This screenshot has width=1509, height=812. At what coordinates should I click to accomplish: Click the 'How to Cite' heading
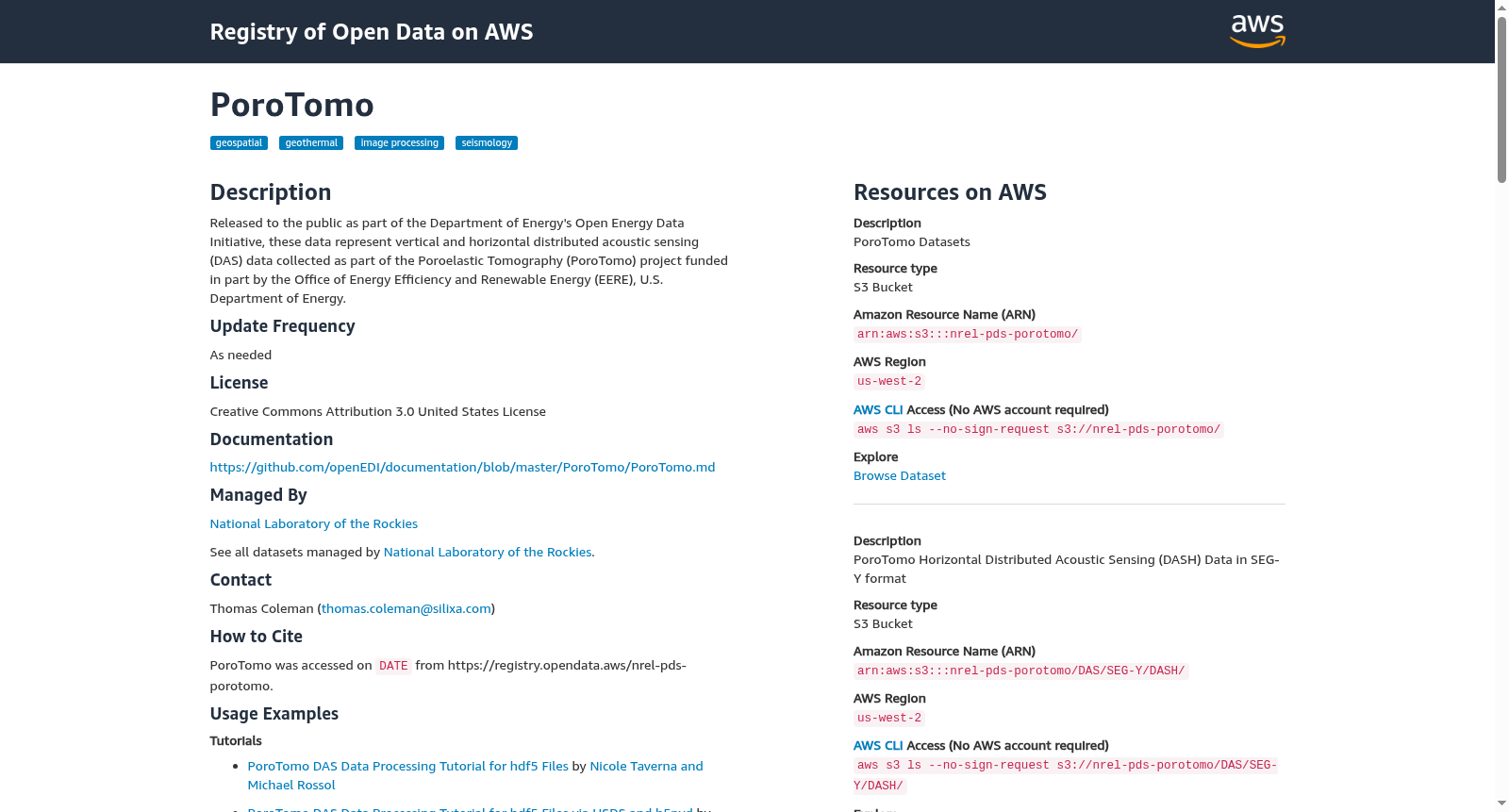tap(257, 637)
